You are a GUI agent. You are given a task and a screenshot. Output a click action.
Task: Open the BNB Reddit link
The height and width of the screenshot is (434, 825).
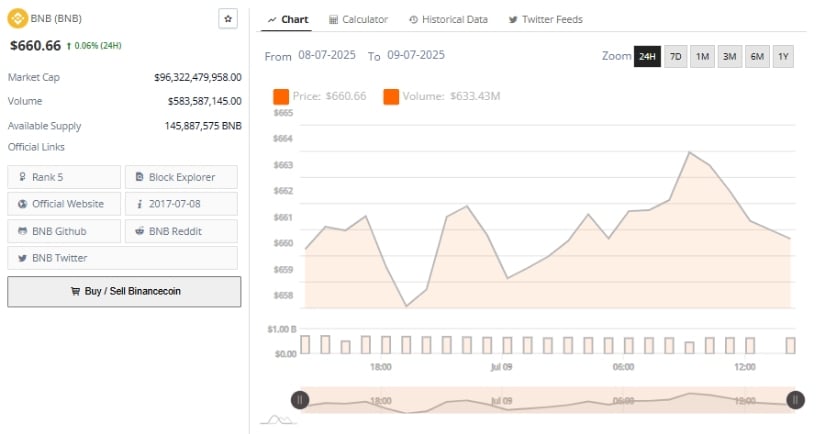[x=182, y=231]
